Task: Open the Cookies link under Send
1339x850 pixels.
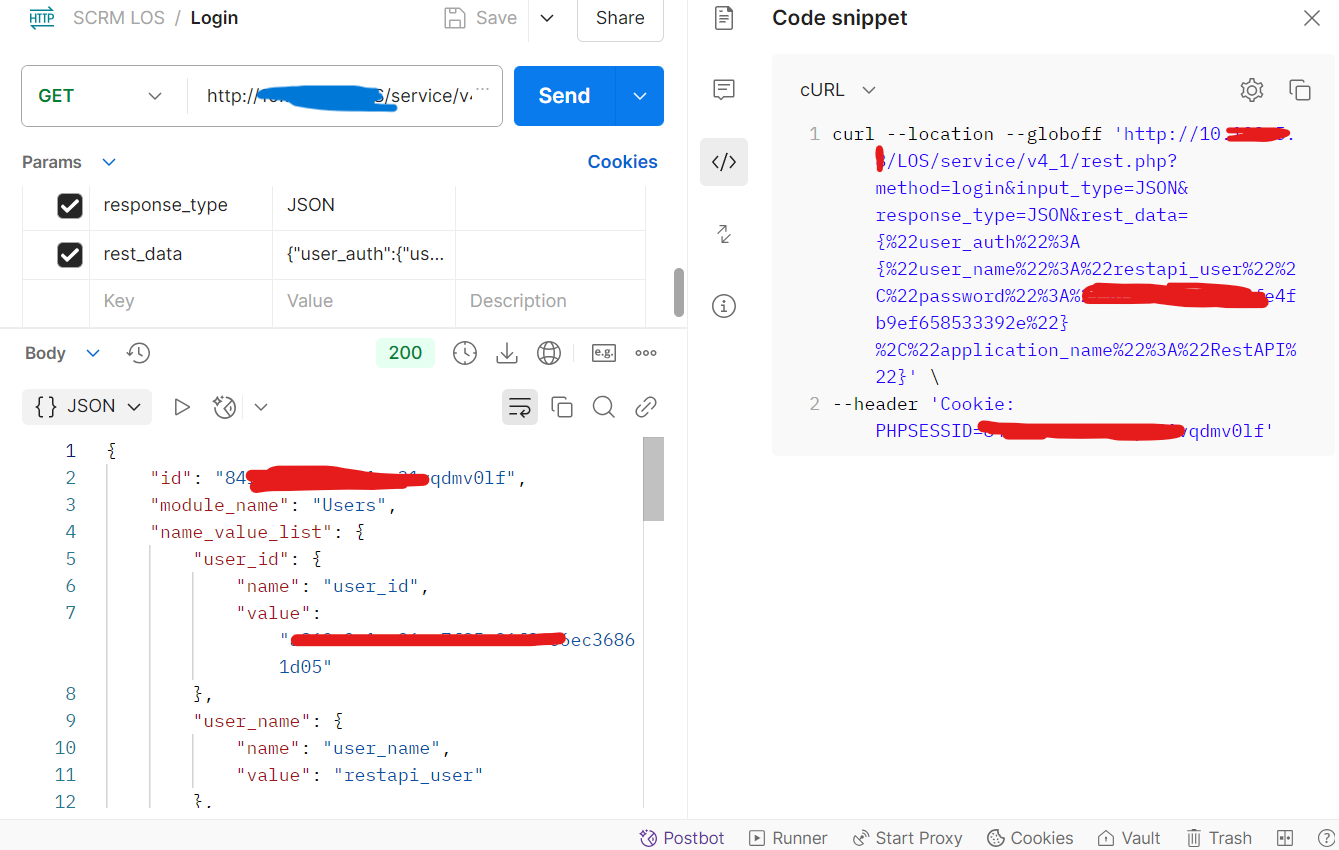Action: pyautogui.click(x=622, y=162)
